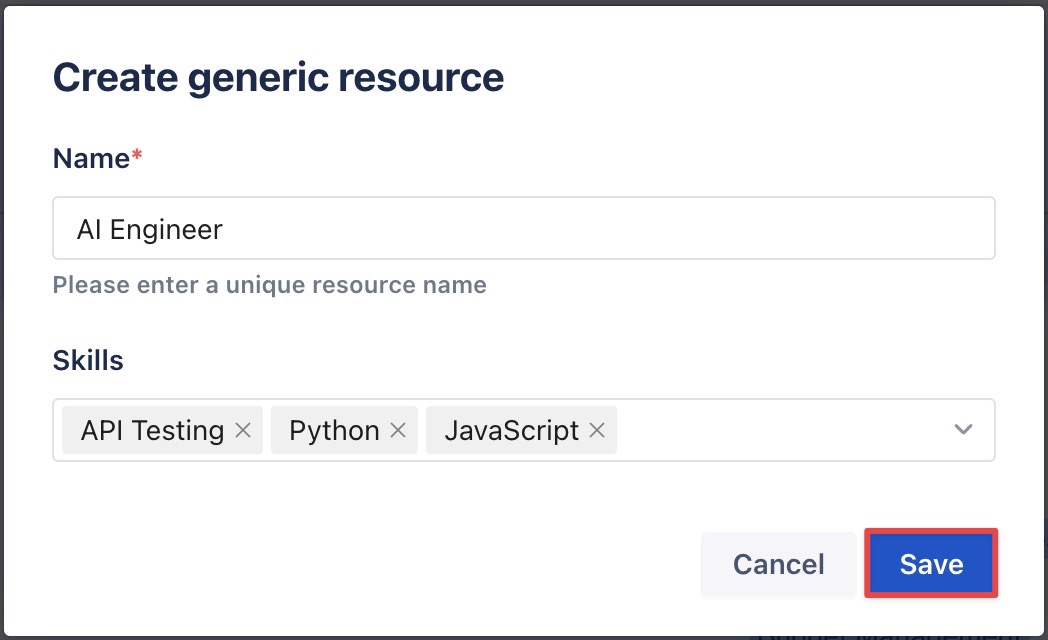Select the API Testing tag label

[152, 431]
